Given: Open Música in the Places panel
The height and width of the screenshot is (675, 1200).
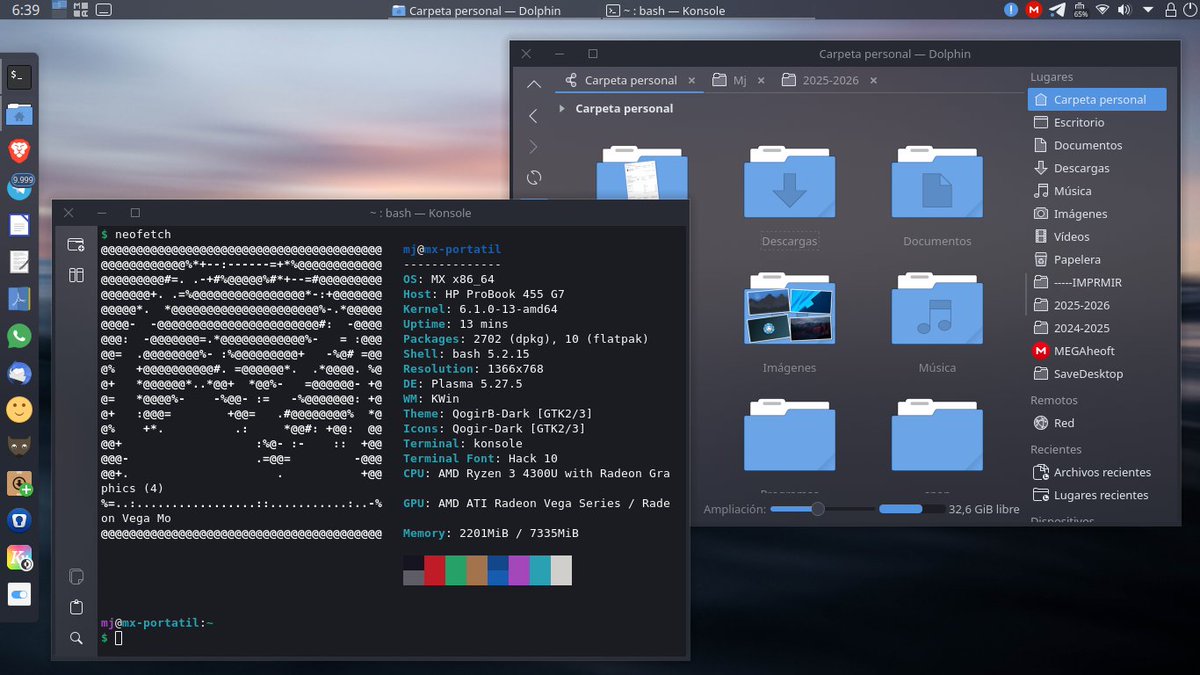Looking at the screenshot, I should click(x=1097, y=191).
